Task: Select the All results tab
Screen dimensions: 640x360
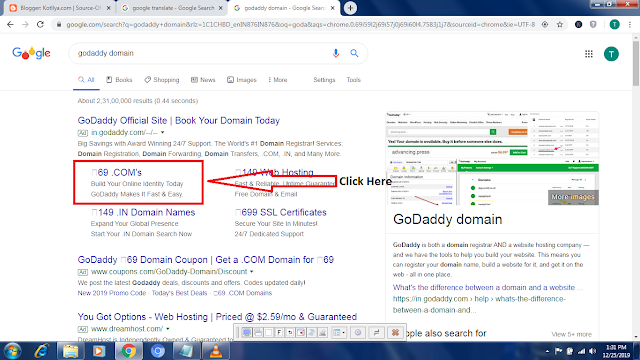Action: point(86,80)
